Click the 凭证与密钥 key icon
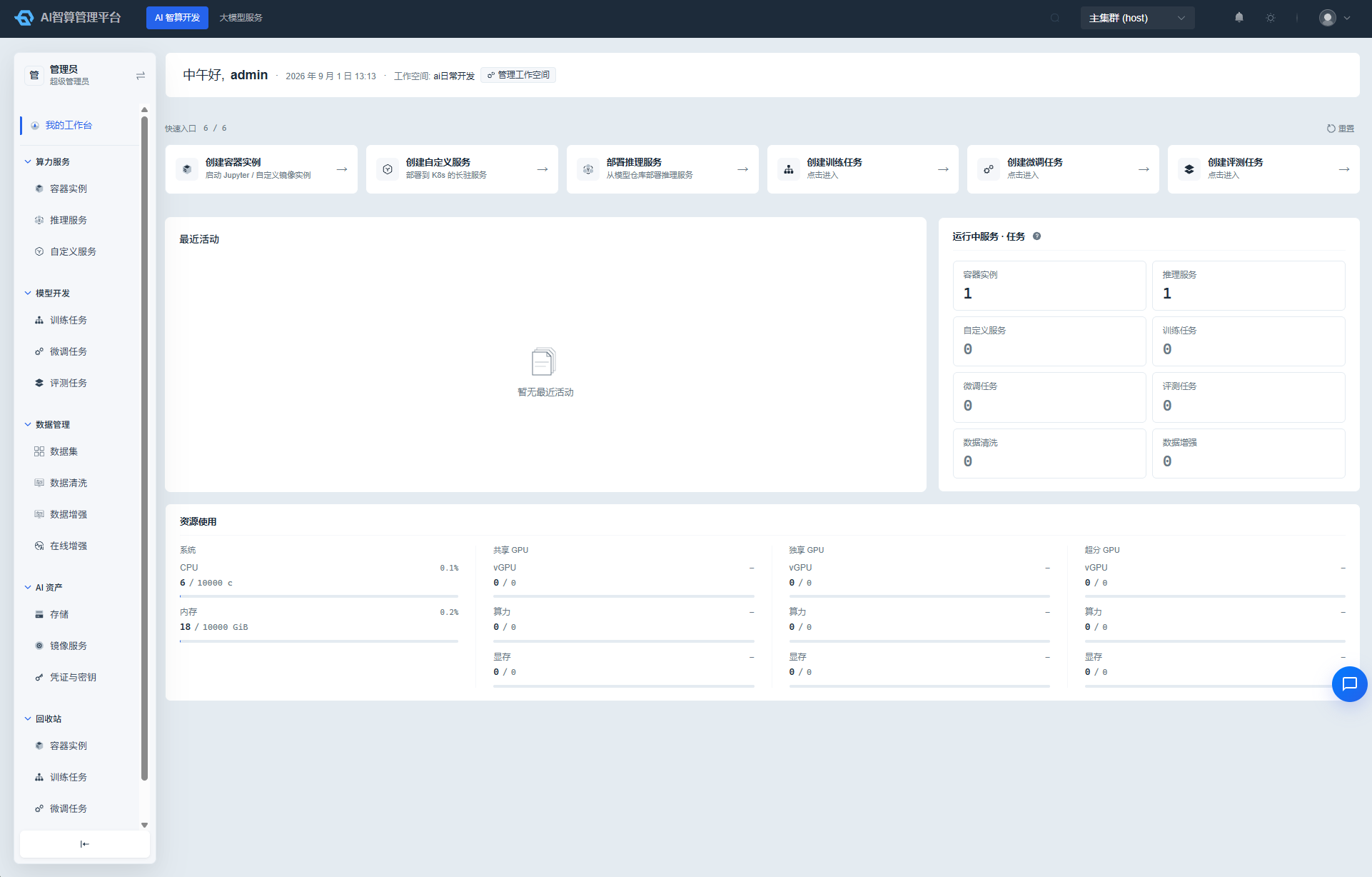Viewport: 1372px width, 877px height. click(39, 677)
